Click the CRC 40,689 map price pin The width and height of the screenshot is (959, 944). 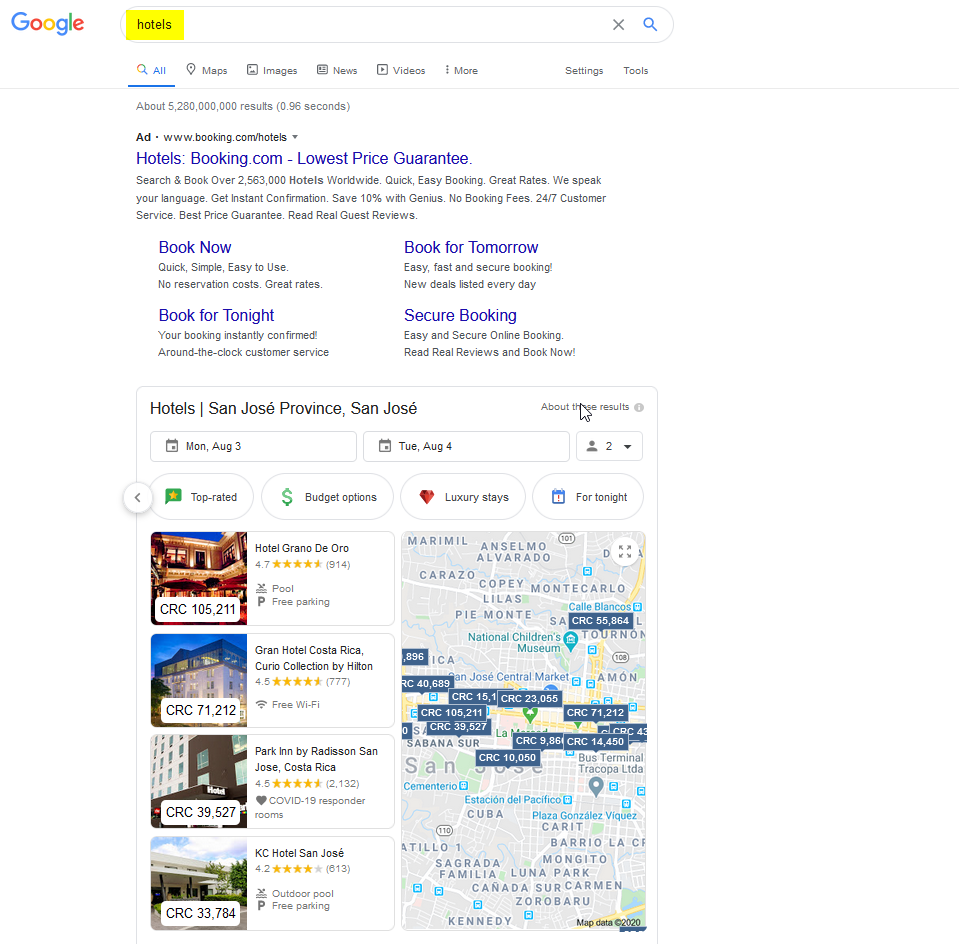point(428,683)
